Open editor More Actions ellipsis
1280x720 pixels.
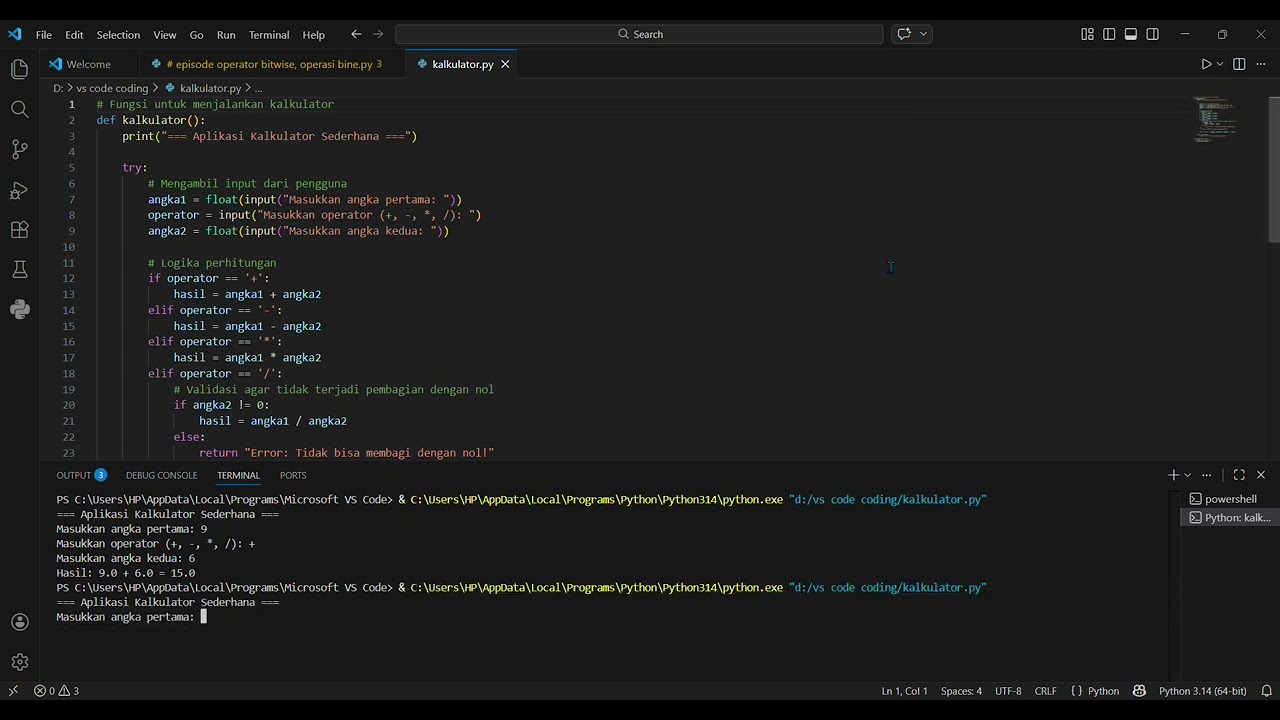pyautogui.click(x=1261, y=64)
